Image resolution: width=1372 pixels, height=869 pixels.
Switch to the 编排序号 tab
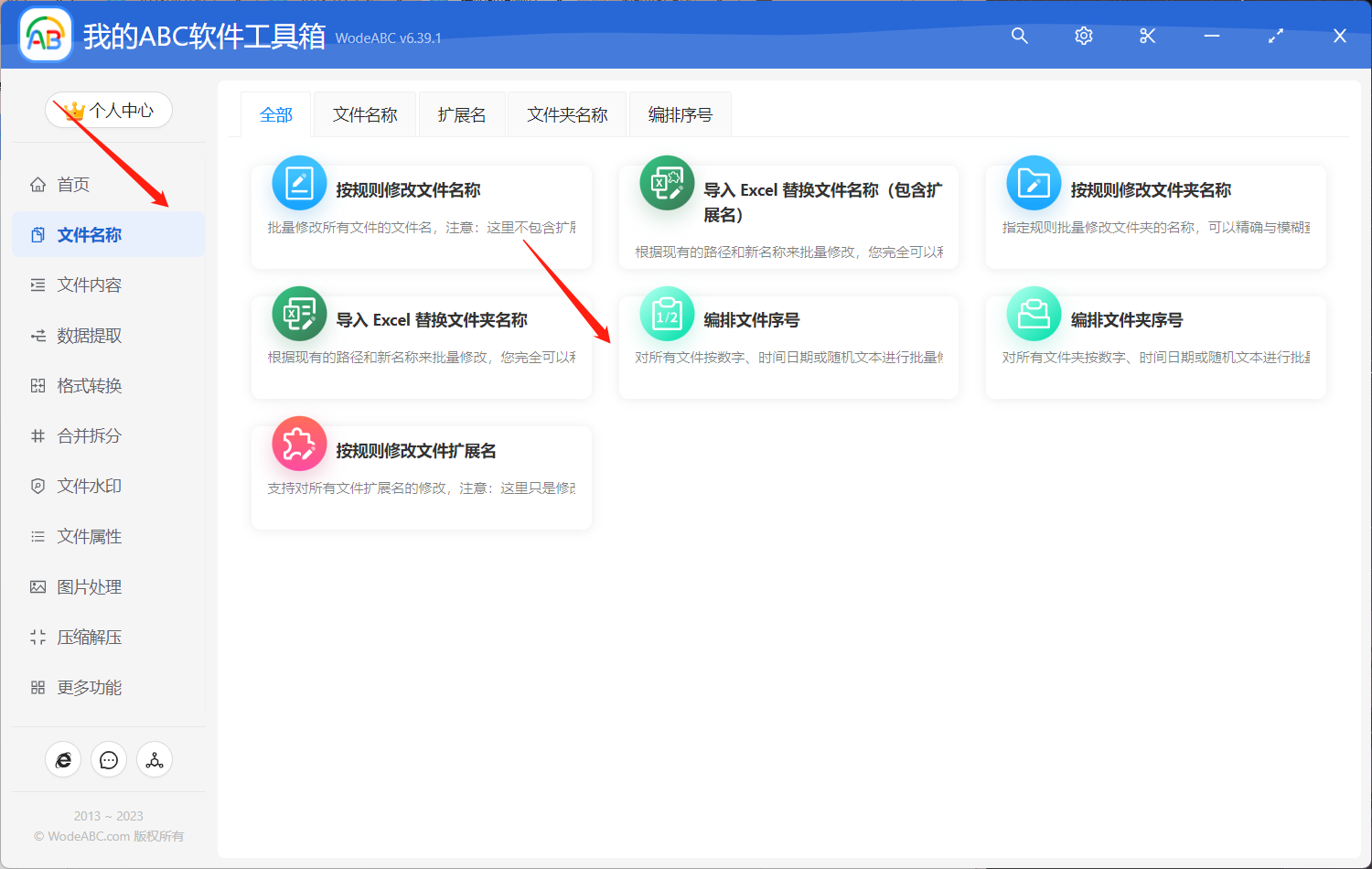click(x=679, y=113)
